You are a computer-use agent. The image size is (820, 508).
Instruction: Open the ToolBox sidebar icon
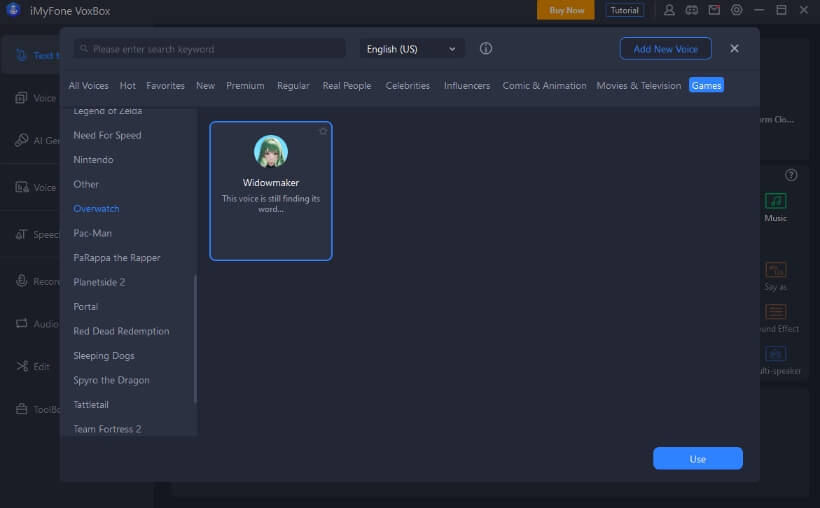click(x=21, y=409)
